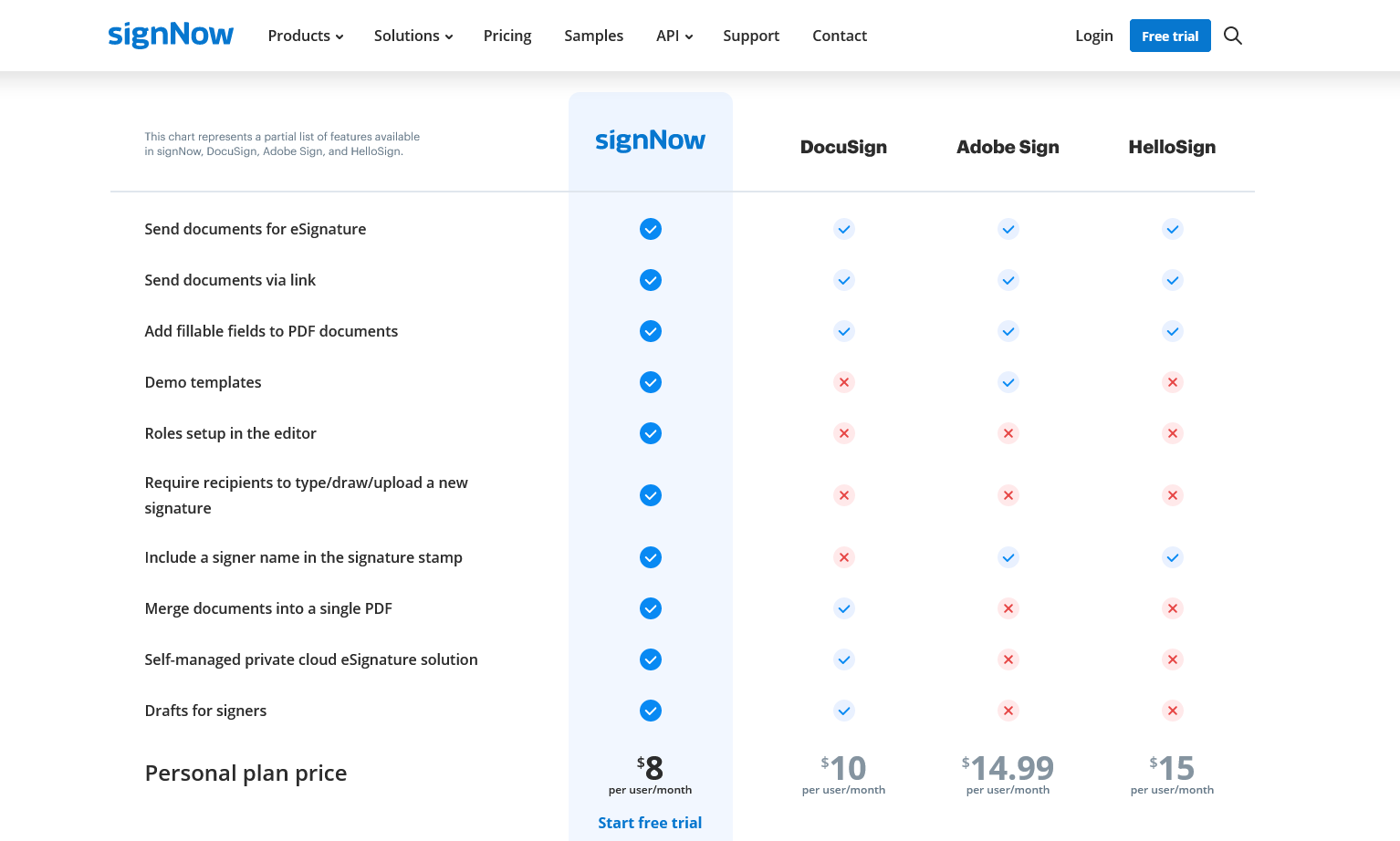Expand the Products dropdown menu

[306, 36]
